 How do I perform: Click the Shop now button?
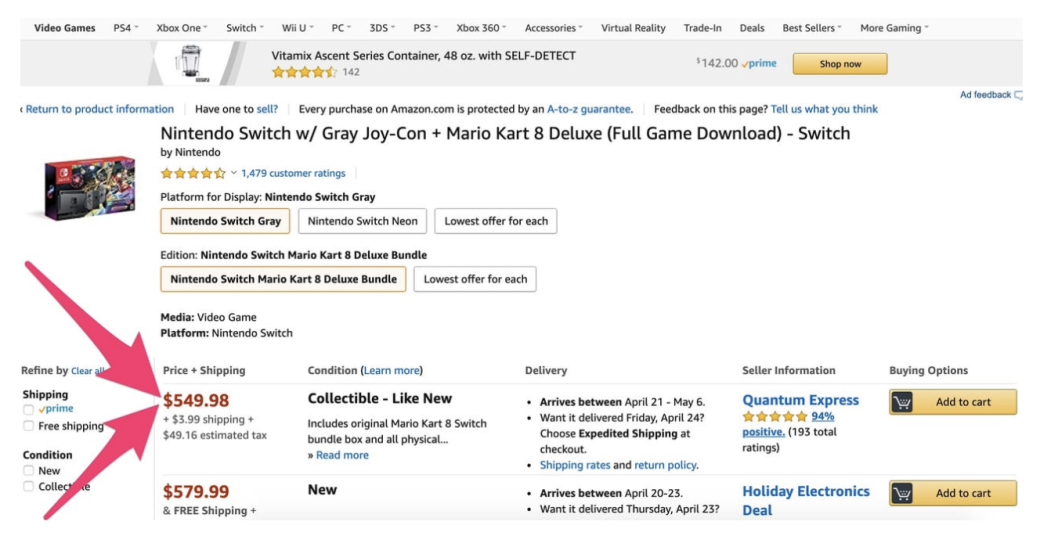pos(840,64)
